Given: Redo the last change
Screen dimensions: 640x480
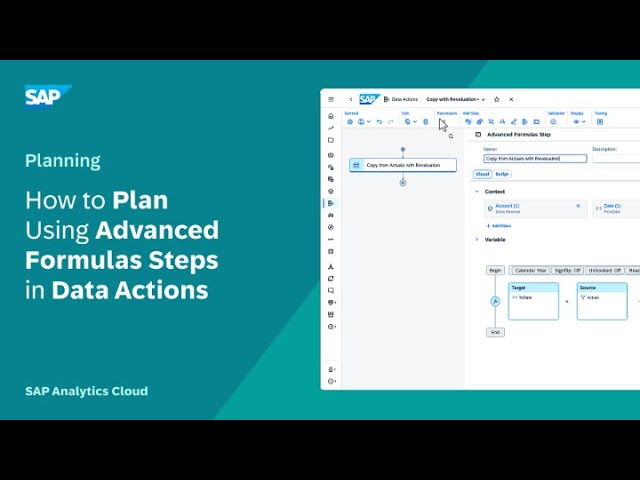Looking at the screenshot, I should point(390,122).
